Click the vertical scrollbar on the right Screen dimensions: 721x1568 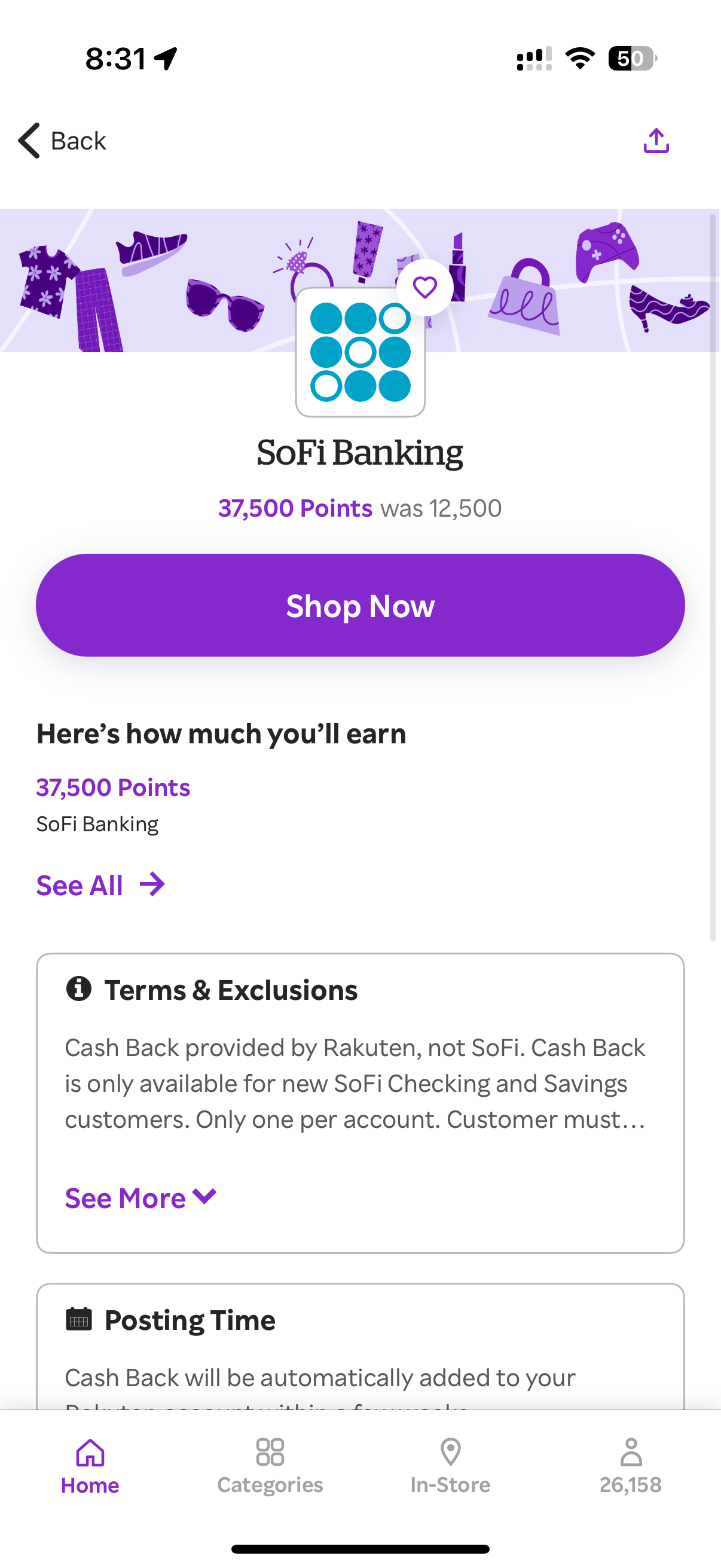pos(713,577)
